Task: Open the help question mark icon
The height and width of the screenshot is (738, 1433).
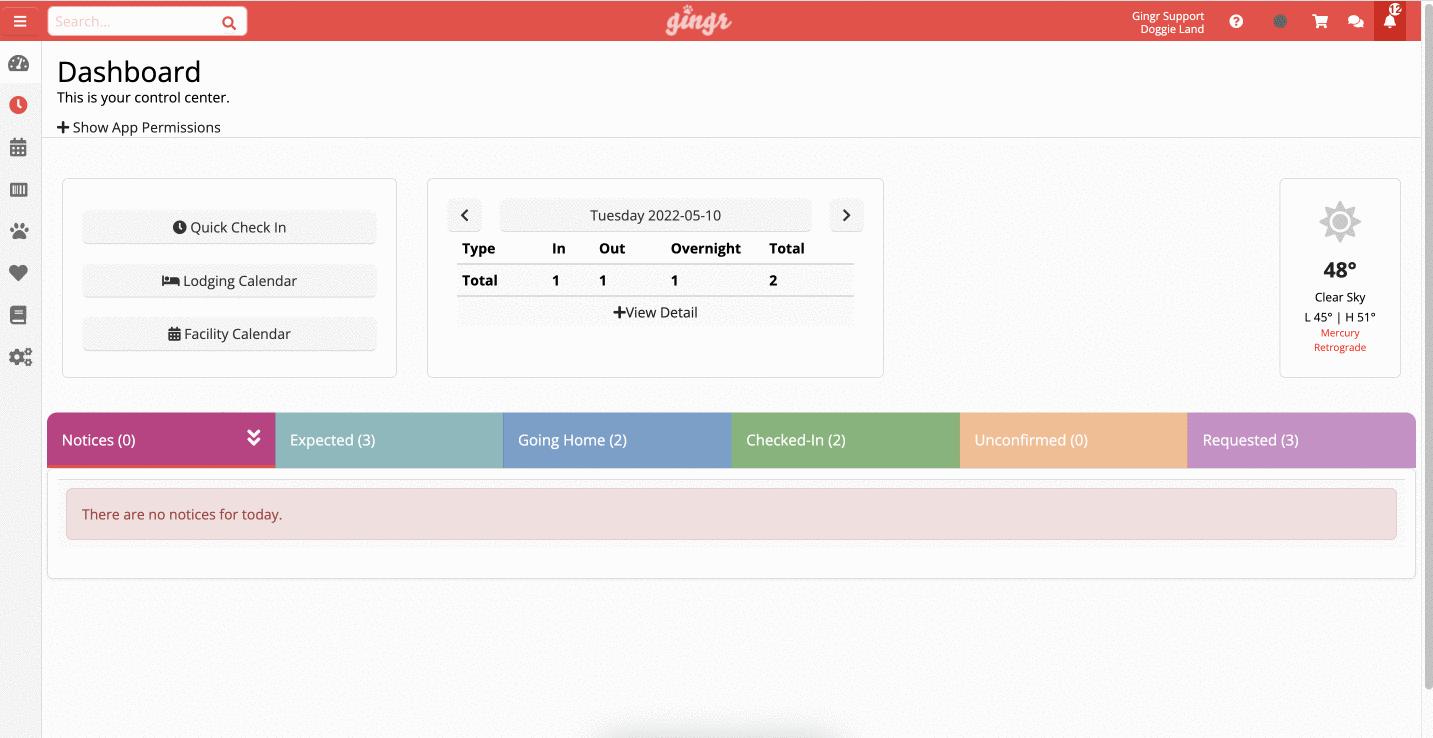Action: tap(1236, 21)
